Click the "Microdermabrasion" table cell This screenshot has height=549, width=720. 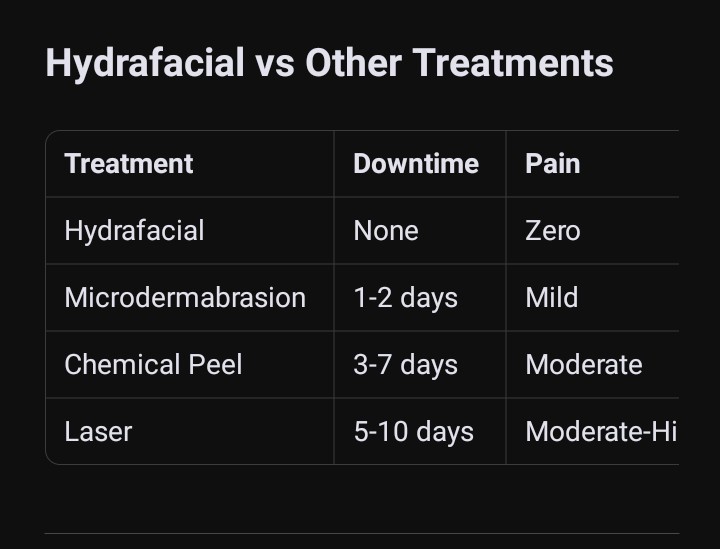click(185, 298)
